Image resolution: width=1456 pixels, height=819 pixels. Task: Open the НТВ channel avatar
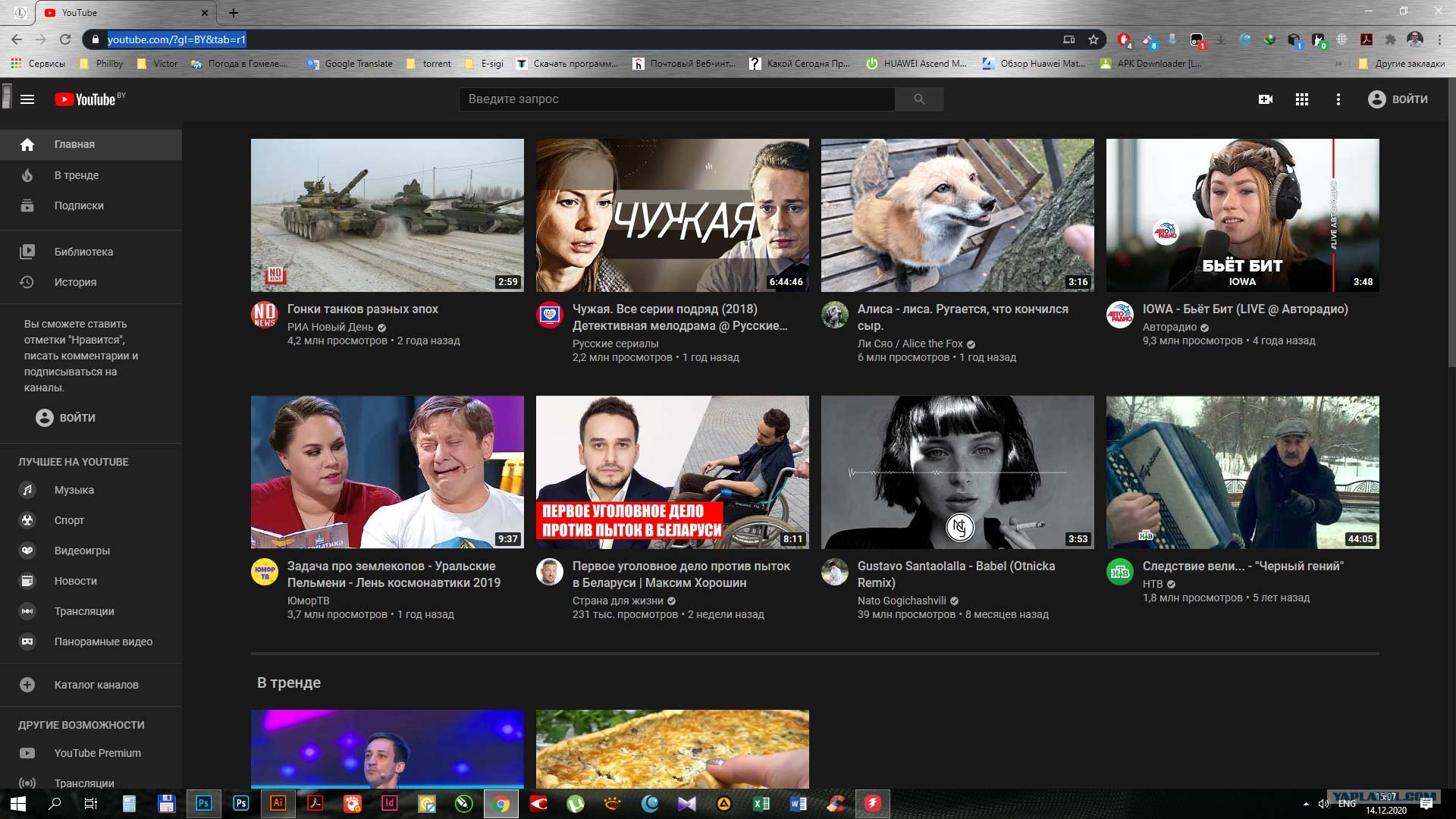tap(1120, 572)
